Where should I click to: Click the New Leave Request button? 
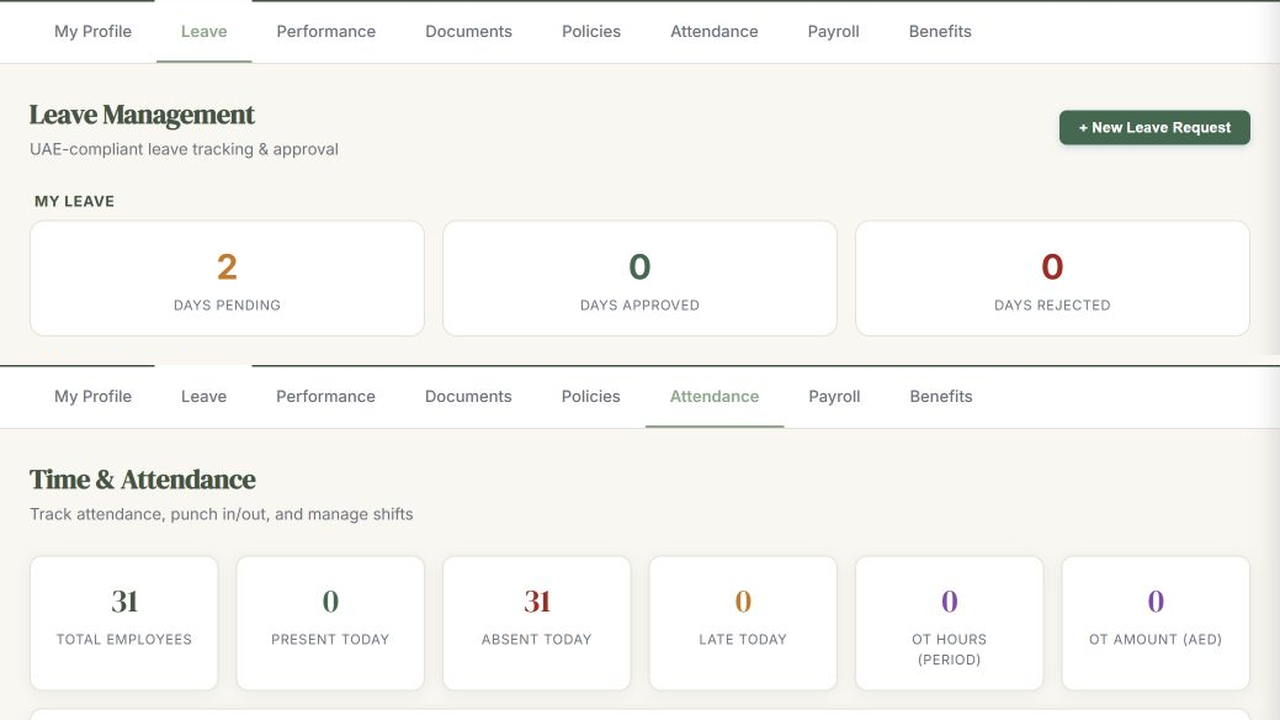[x=1155, y=127]
